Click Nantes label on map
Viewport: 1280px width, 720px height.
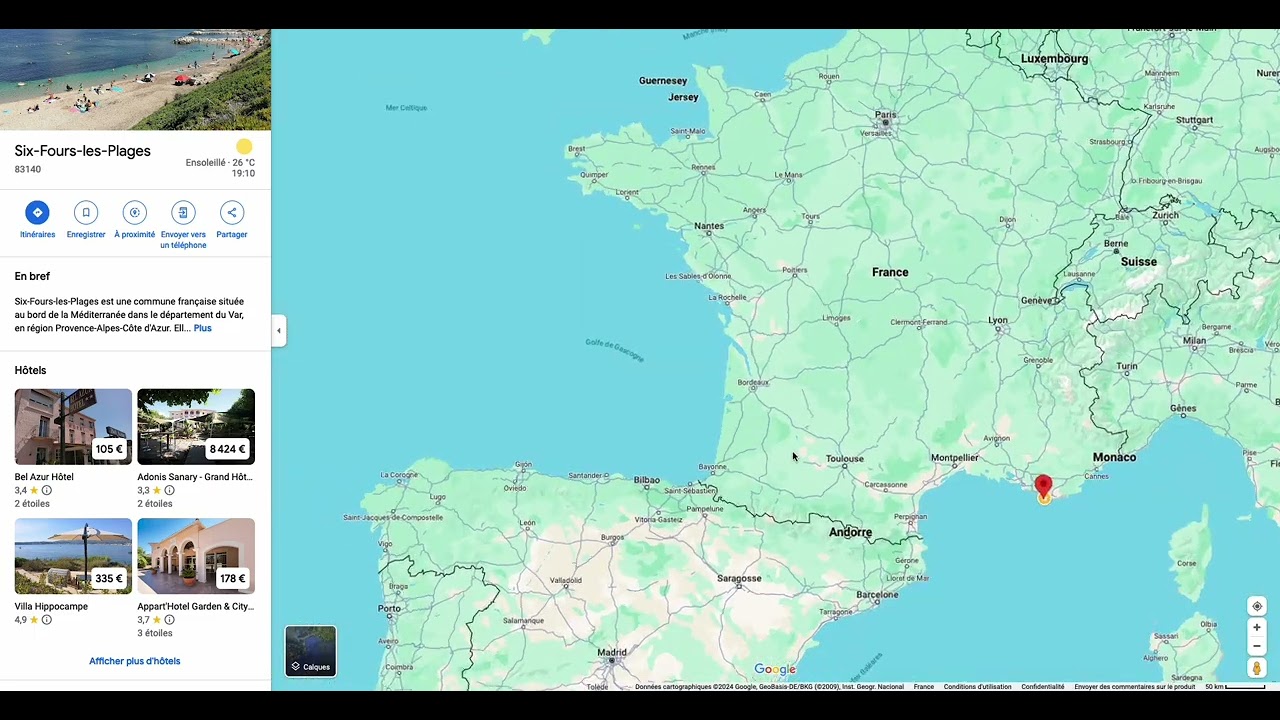pos(709,226)
